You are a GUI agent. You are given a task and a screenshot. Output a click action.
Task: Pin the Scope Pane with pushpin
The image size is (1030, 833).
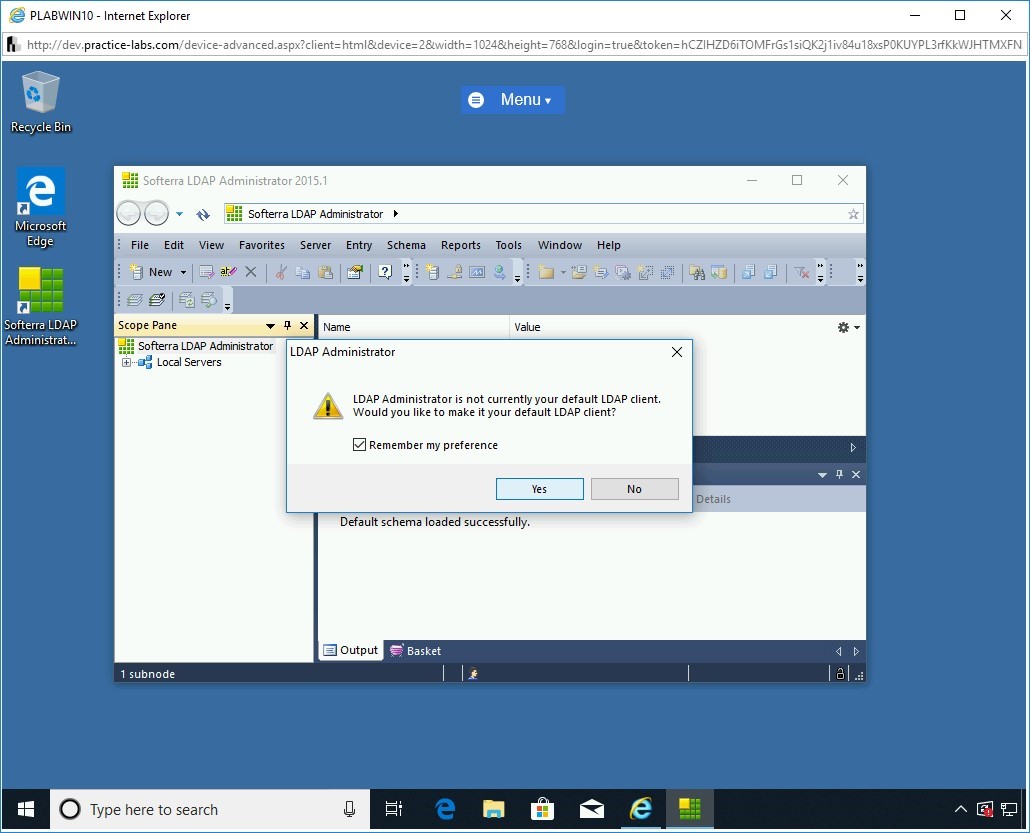point(288,326)
